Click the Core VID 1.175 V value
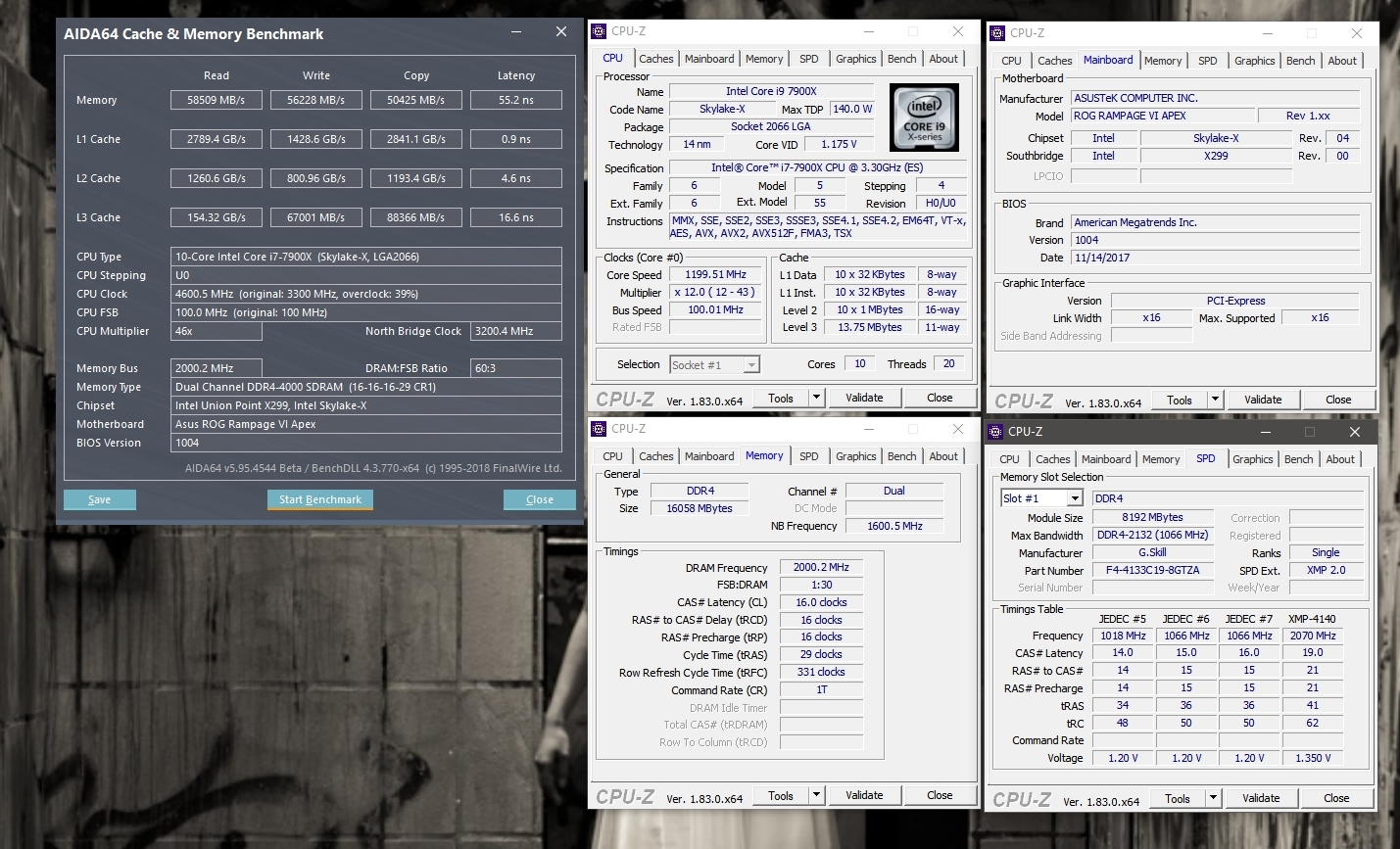The height and width of the screenshot is (849, 1400). pyautogui.click(x=839, y=144)
